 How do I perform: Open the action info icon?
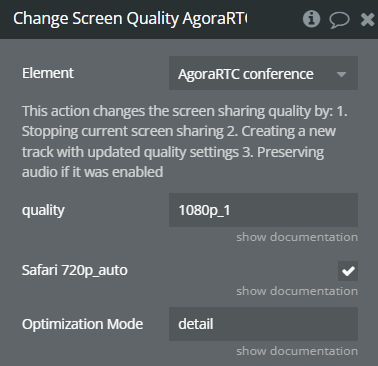311,19
